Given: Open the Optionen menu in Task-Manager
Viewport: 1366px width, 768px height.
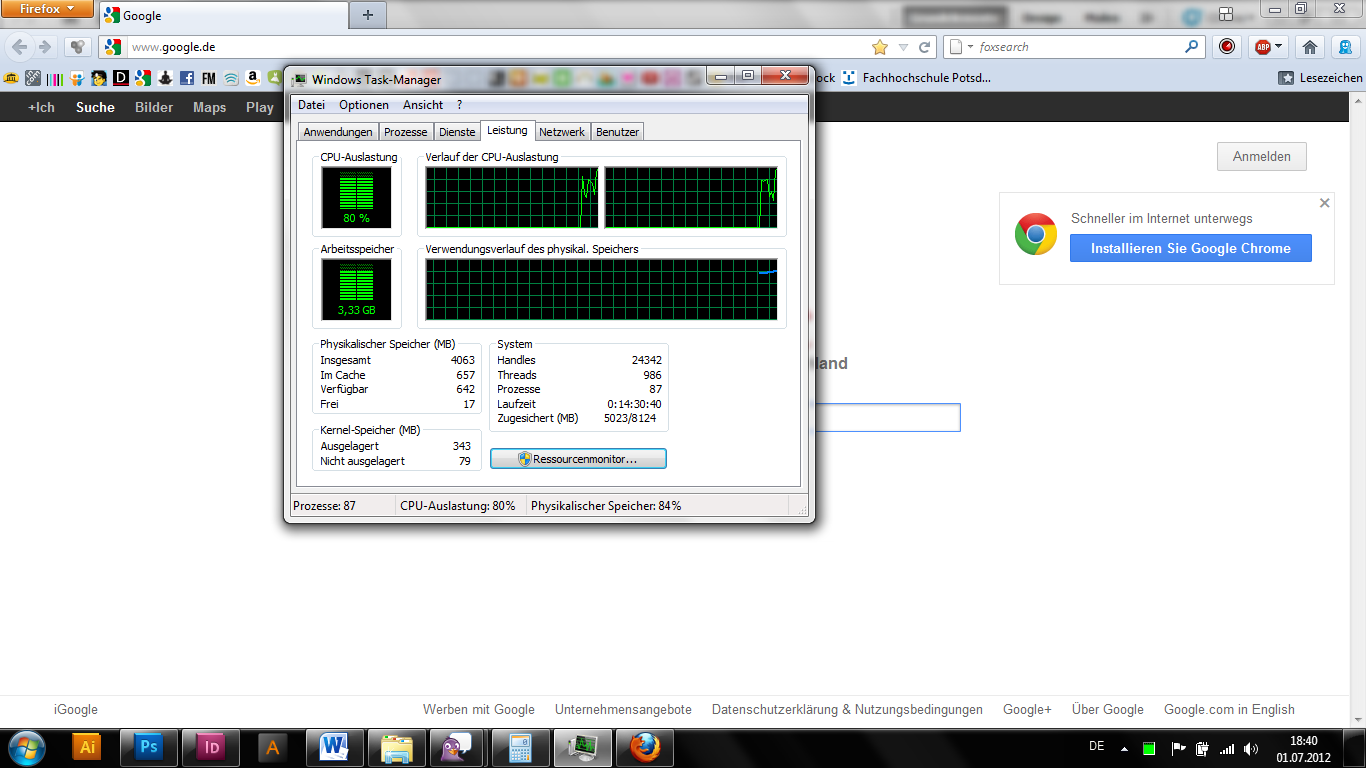Looking at the screenshot, I should pos(364,105).
